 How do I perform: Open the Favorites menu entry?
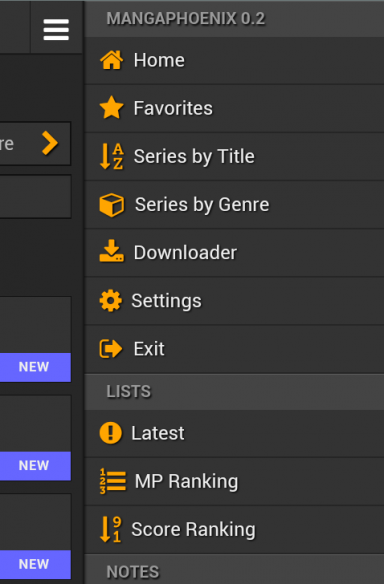point(234,108)
